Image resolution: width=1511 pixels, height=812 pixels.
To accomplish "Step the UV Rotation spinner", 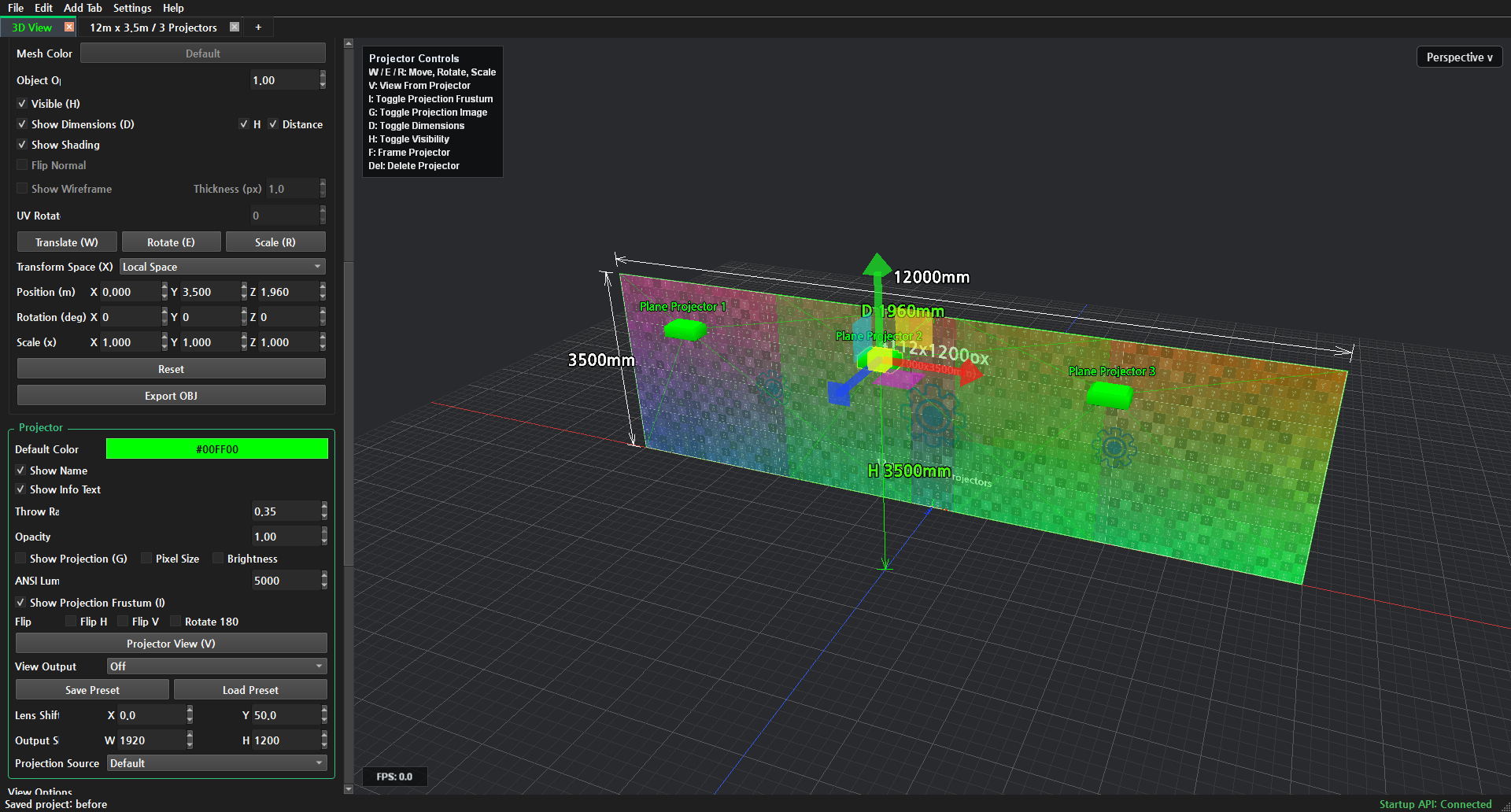I will tap(323, 216).
